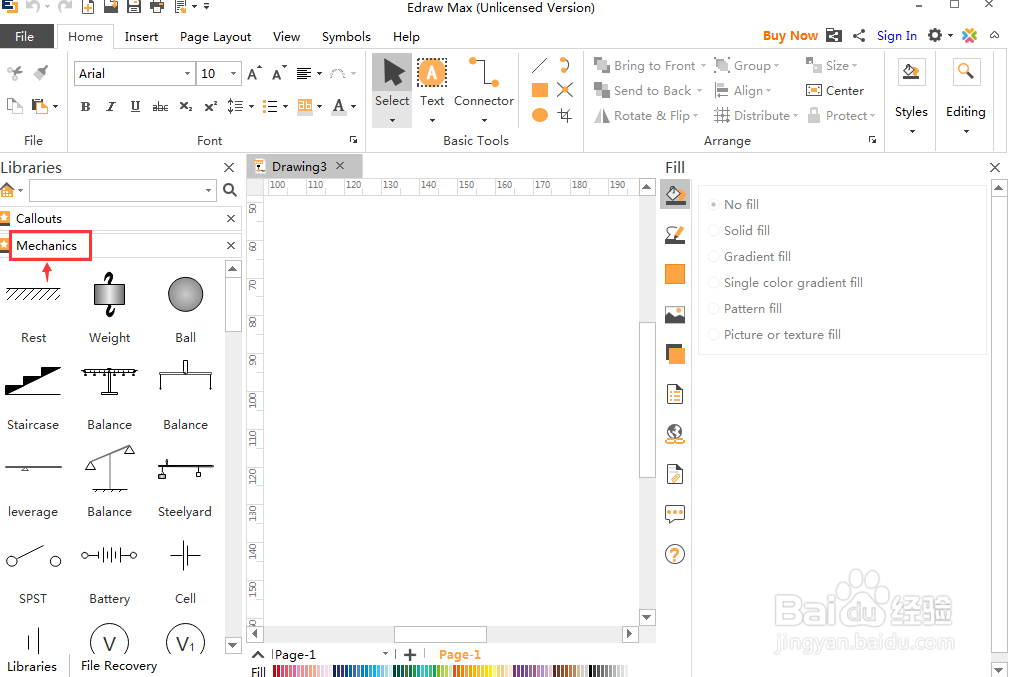This screenshot has height=677, width=1010.
Task: Decrease font size
Action: point(279,73)
